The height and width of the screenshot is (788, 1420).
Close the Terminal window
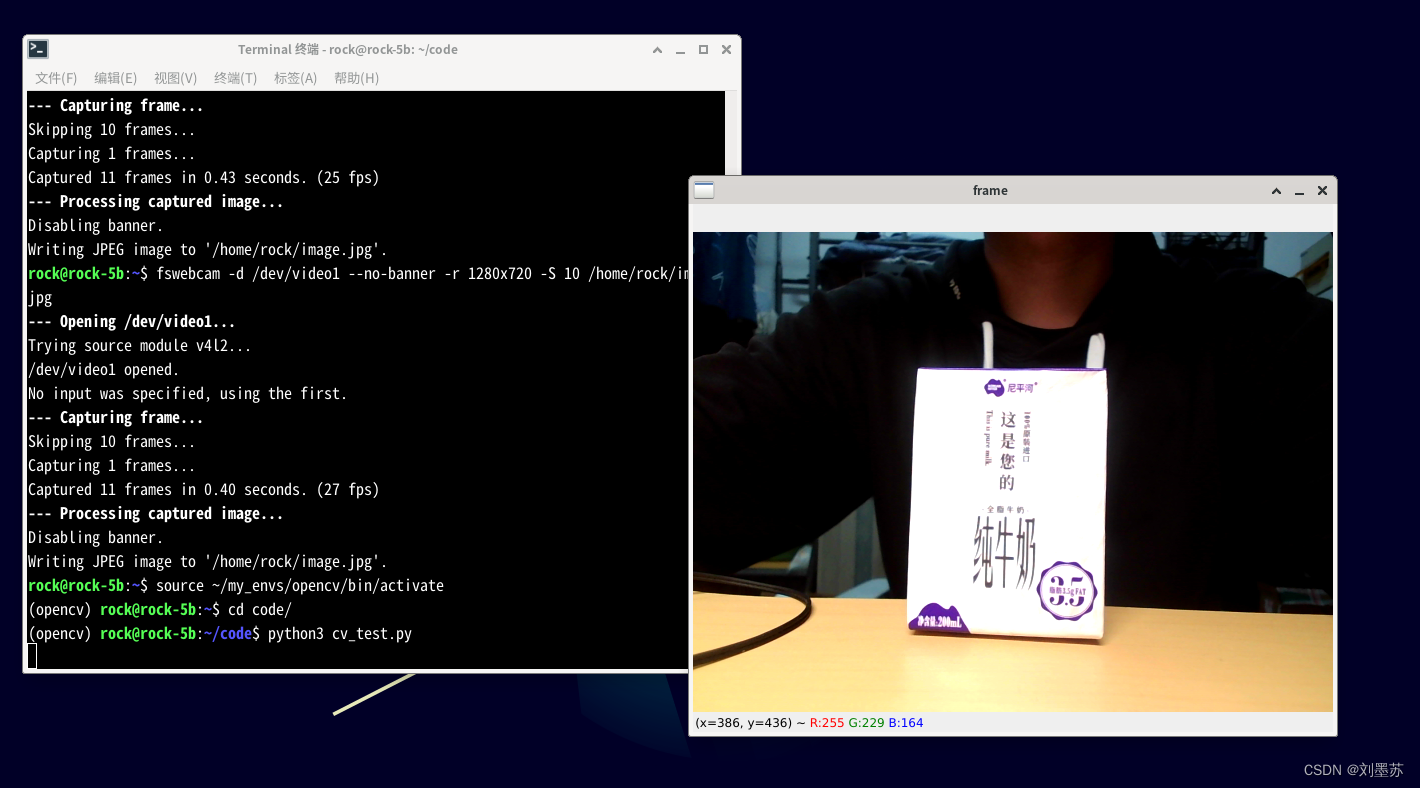(x=726, y=50)
